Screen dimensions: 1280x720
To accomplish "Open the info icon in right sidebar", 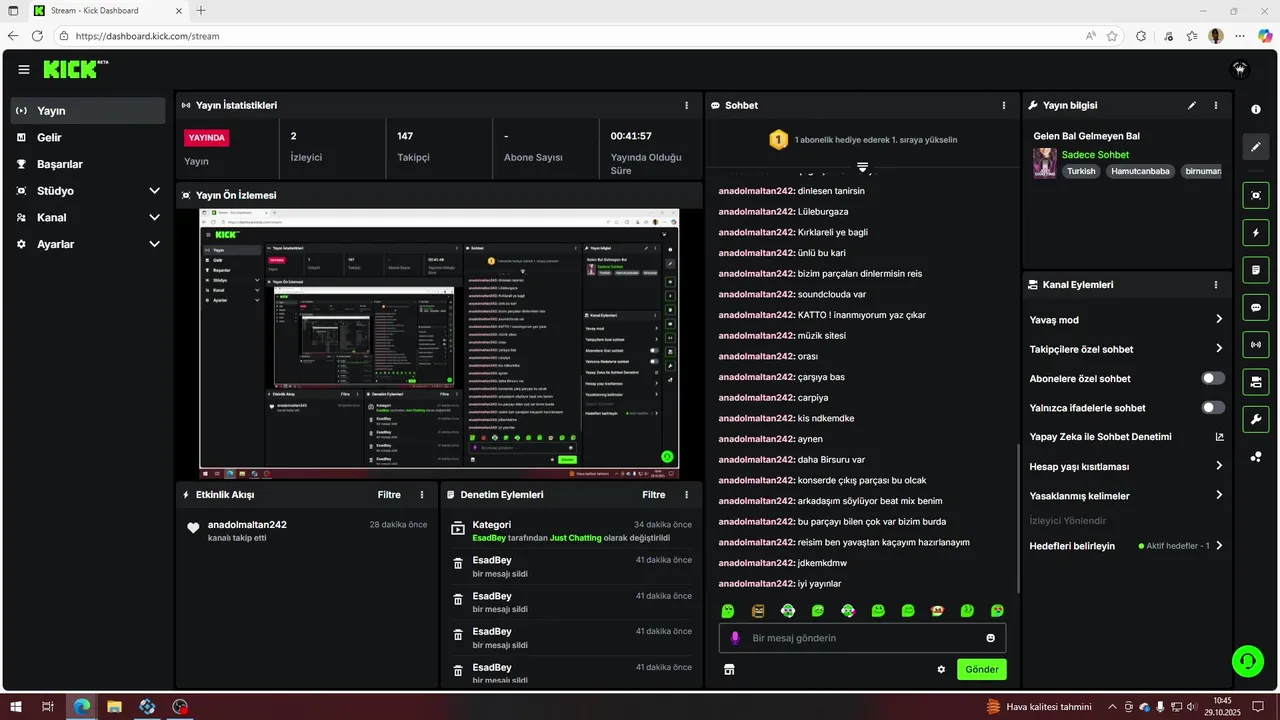I will [1256, 109].
